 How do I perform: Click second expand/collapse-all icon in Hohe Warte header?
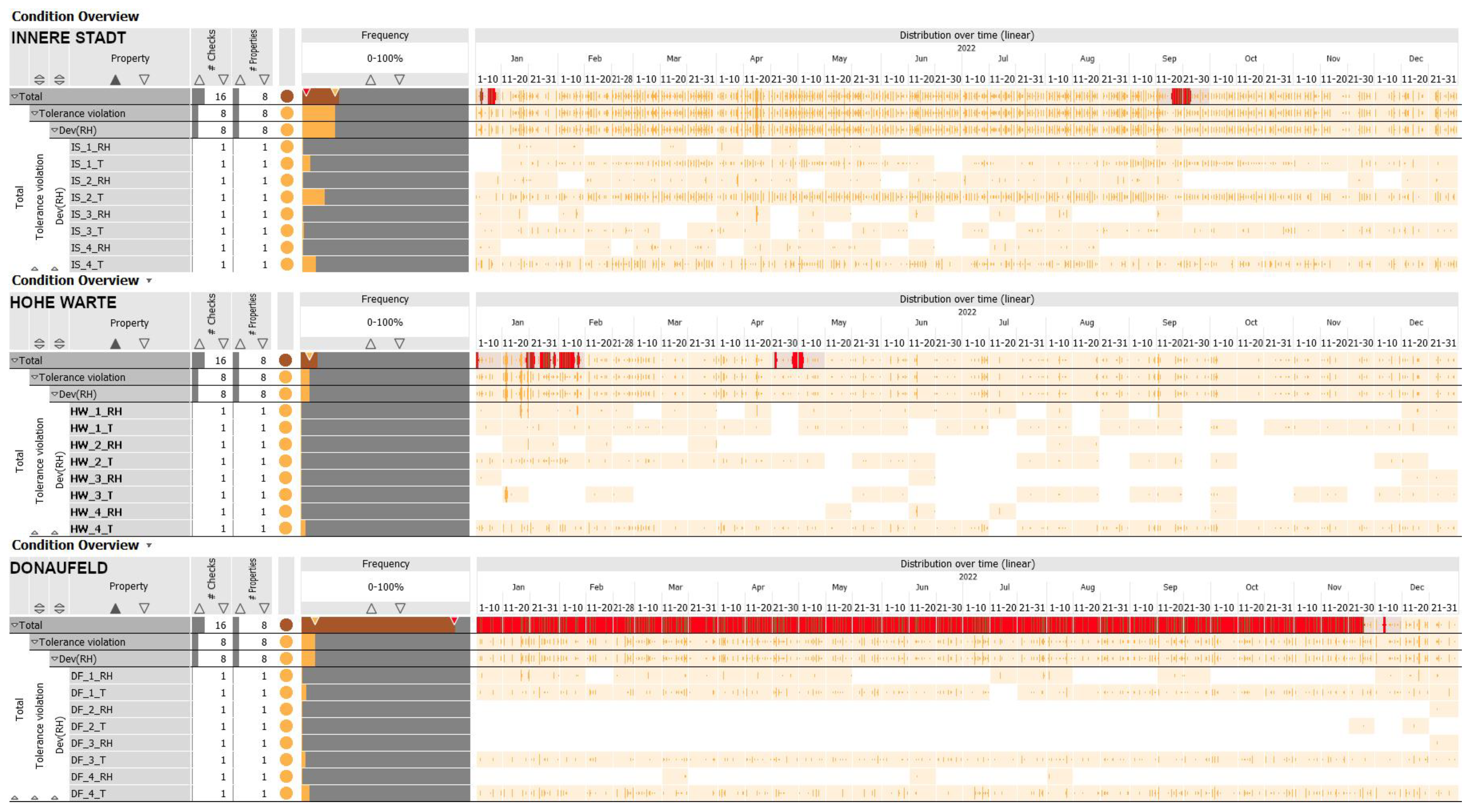(x=59, y=344)
